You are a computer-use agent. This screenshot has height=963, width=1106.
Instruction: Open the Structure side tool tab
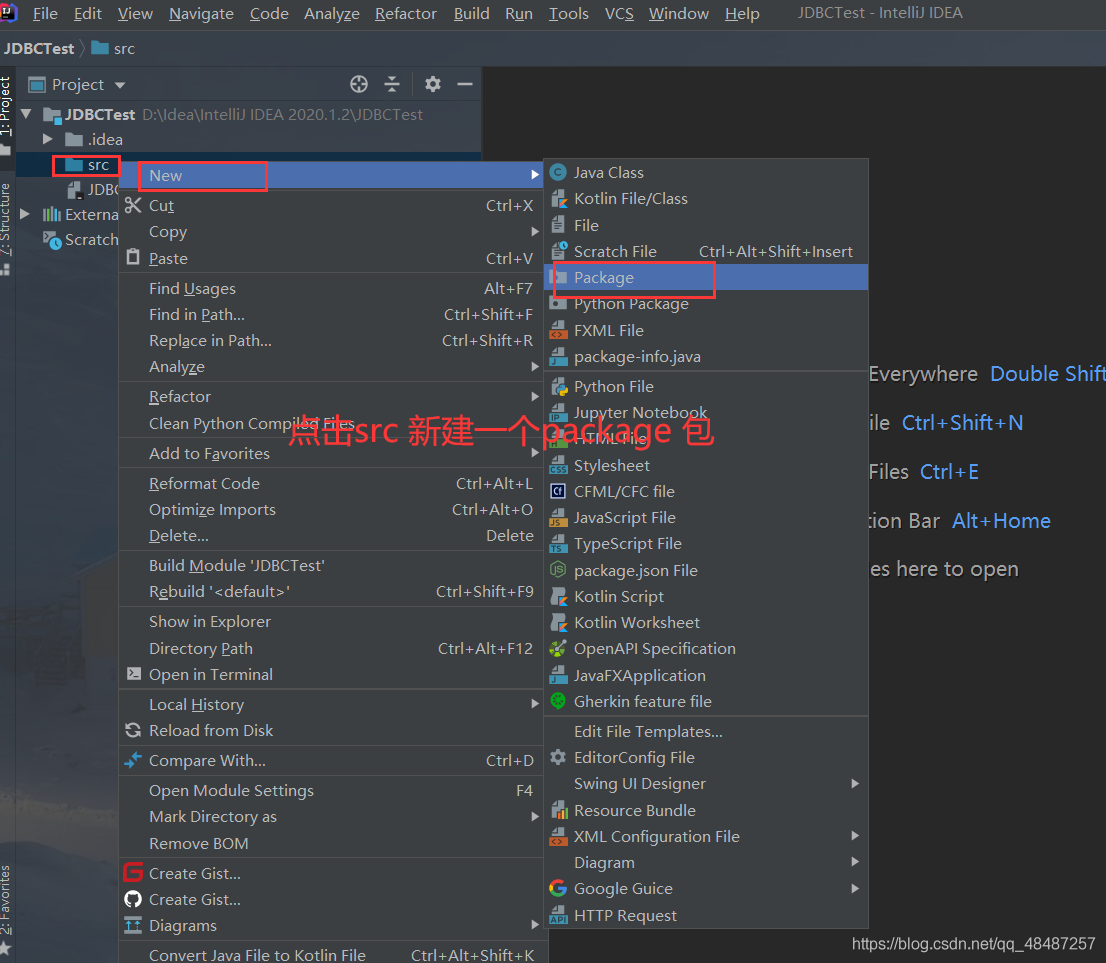pos(6,228)
